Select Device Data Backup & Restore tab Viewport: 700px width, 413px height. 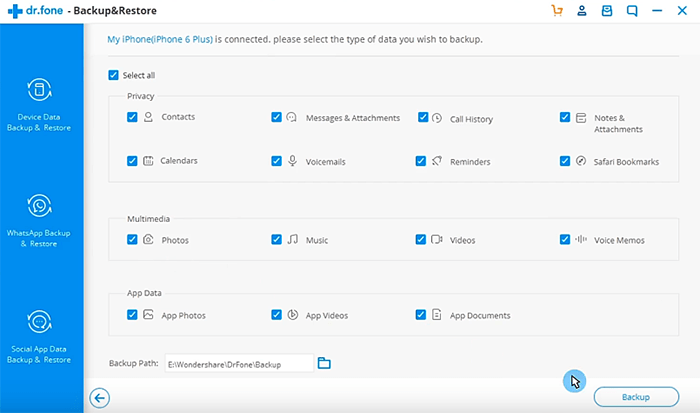(x=41, y=104)
